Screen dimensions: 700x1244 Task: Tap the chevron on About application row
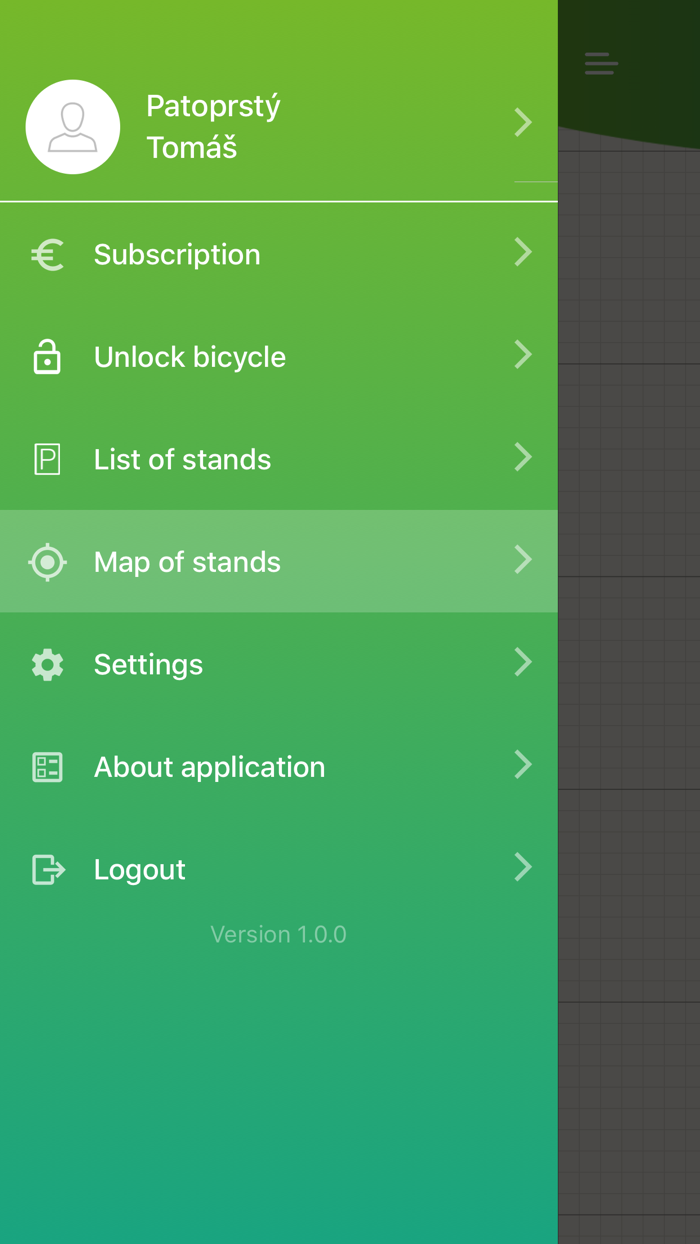[523, 764]
